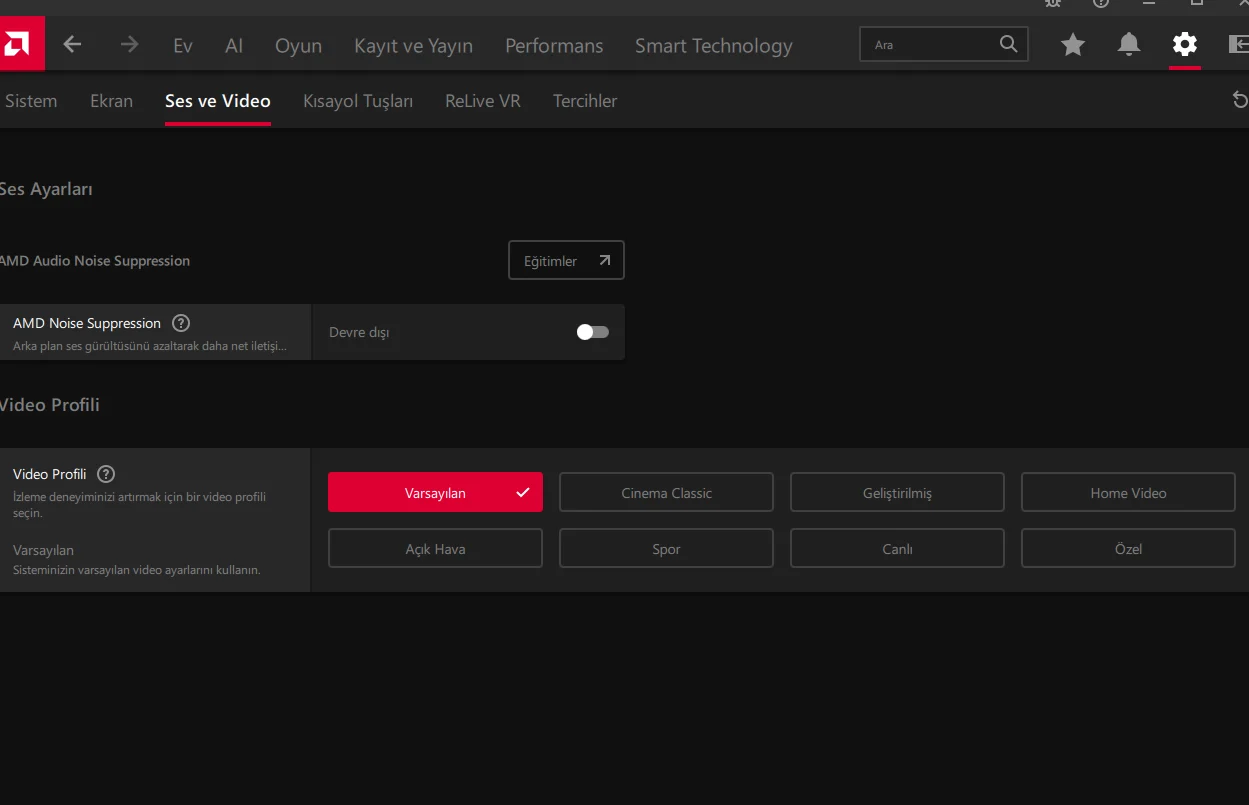Screen dimensions: 1249x805
Task: Click the Video Profili section heading
Action: (49, 405)
